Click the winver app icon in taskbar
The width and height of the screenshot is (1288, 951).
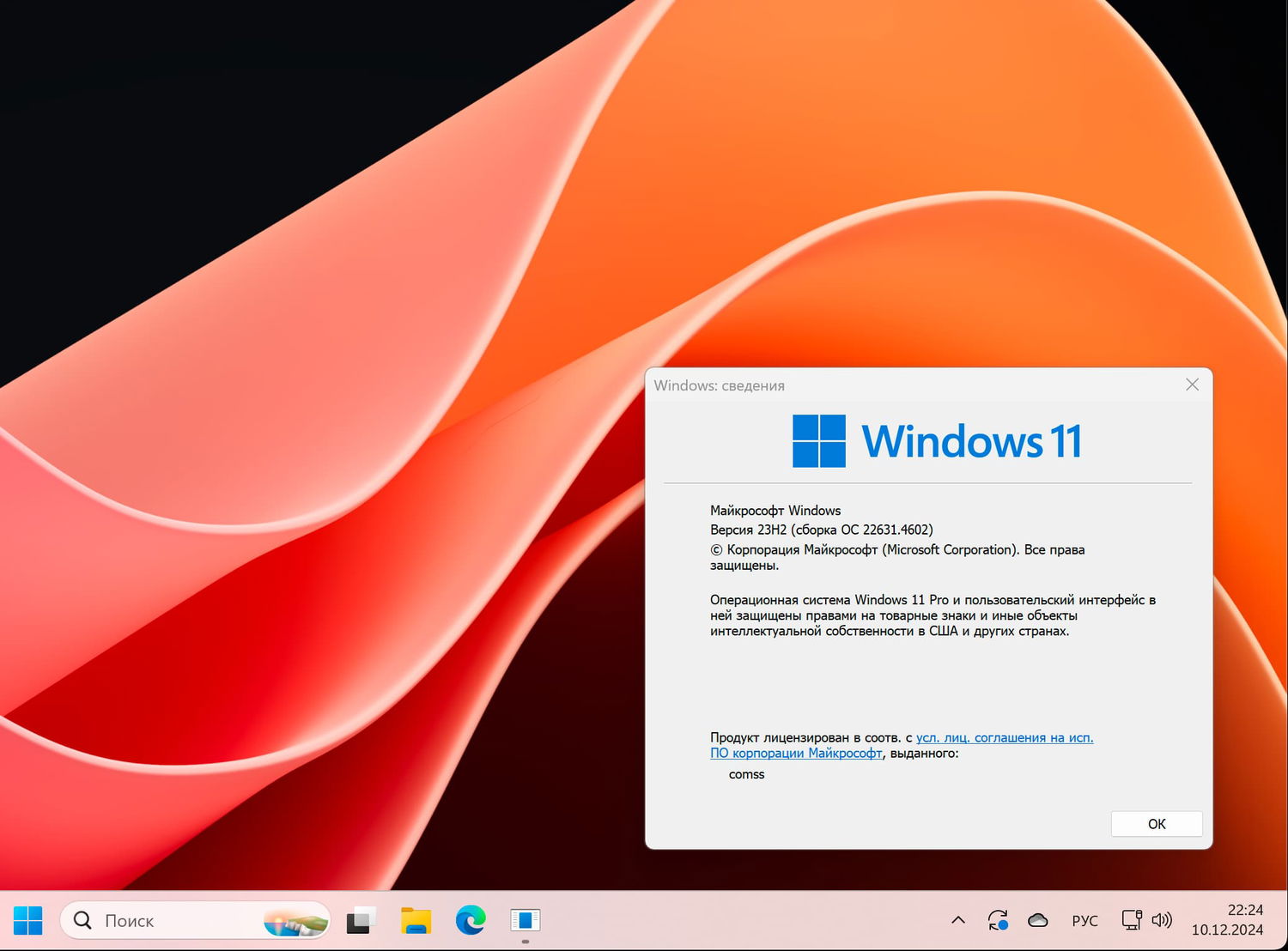[525, 920]
